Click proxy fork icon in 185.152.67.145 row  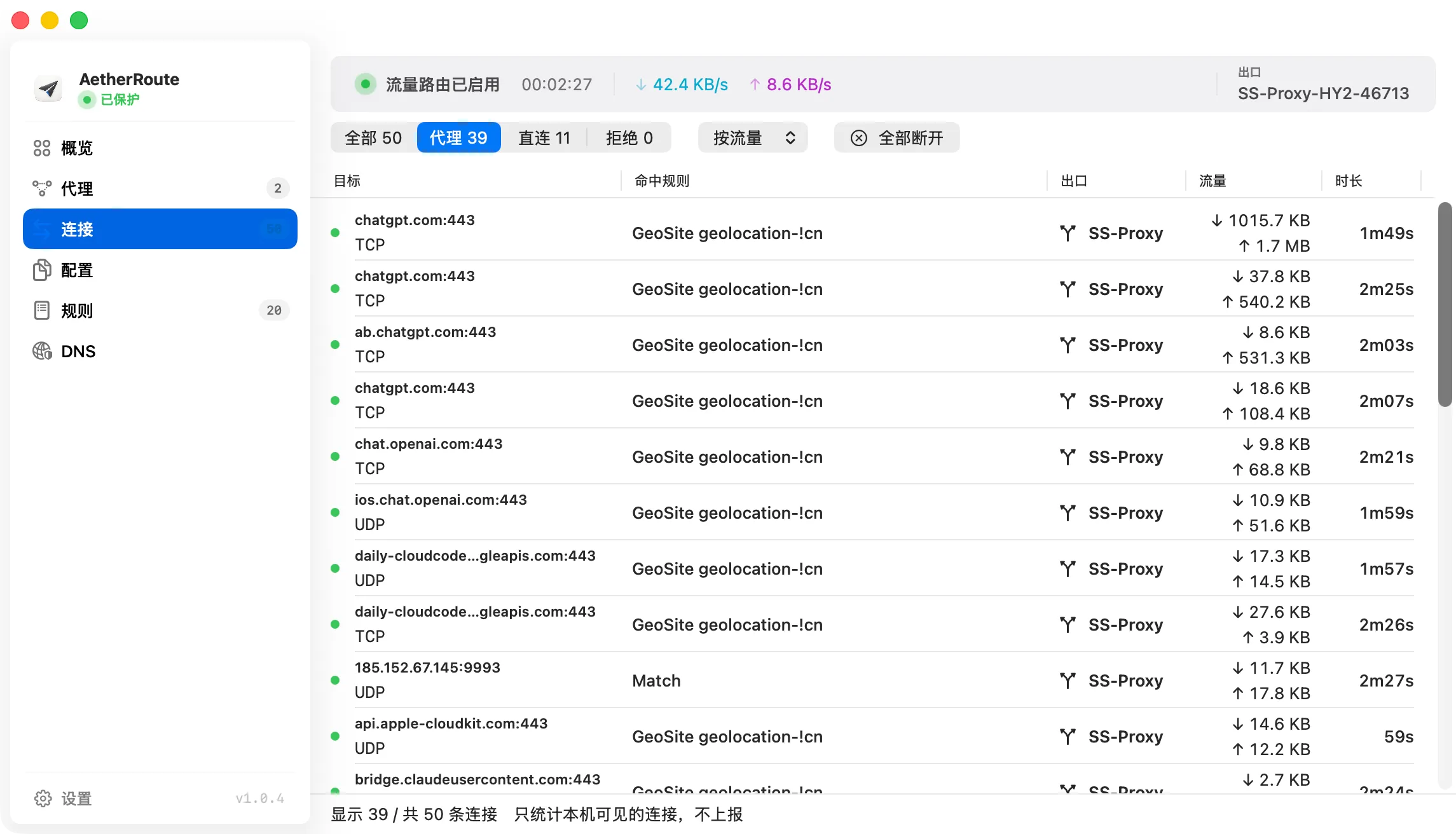[x=1068, y=681]
